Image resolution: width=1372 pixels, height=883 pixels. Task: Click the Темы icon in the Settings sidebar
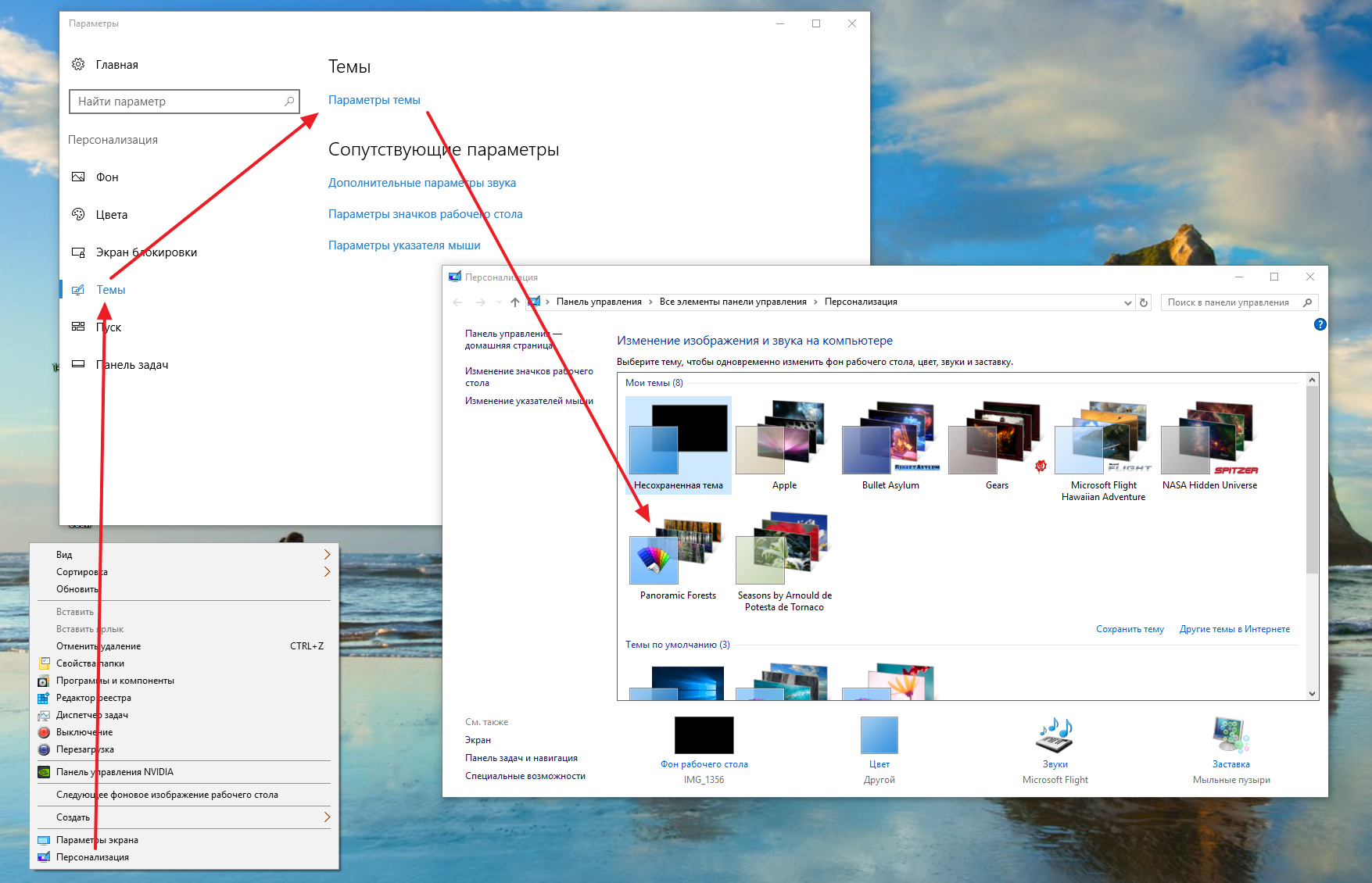[78, 289]
